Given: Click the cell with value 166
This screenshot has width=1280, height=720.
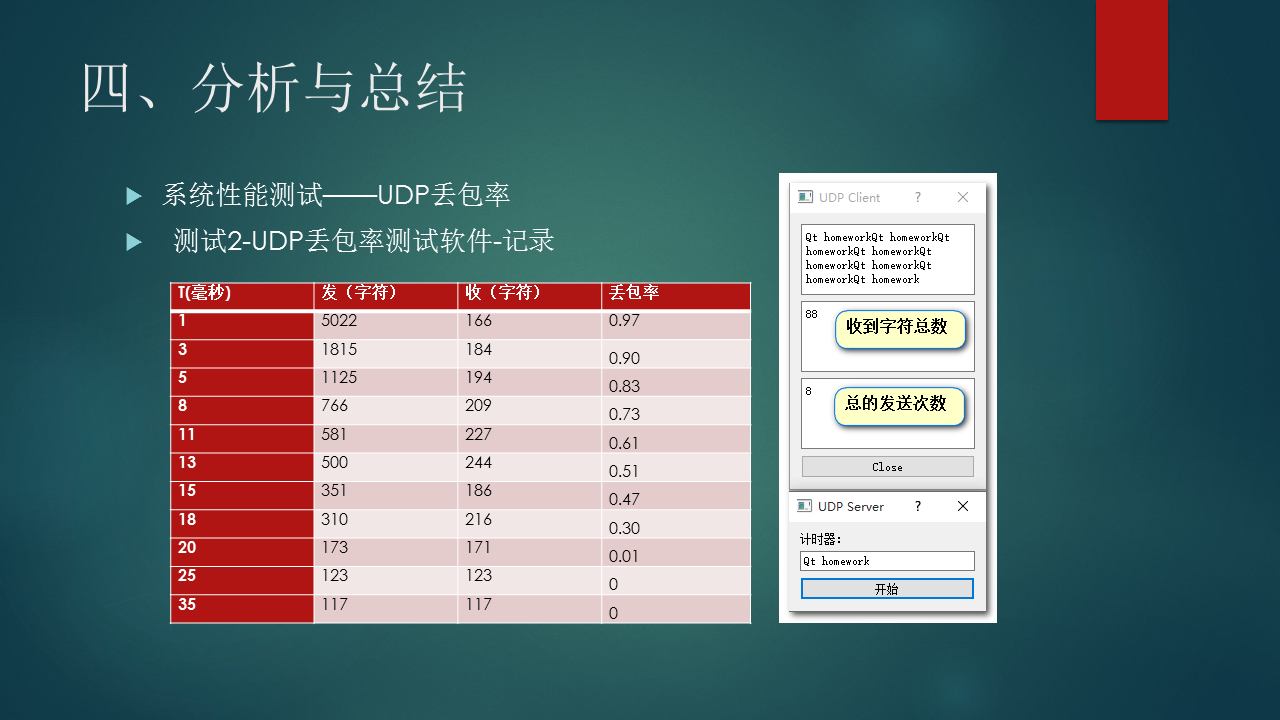Looking at the screenshot, I should point(530,326).
